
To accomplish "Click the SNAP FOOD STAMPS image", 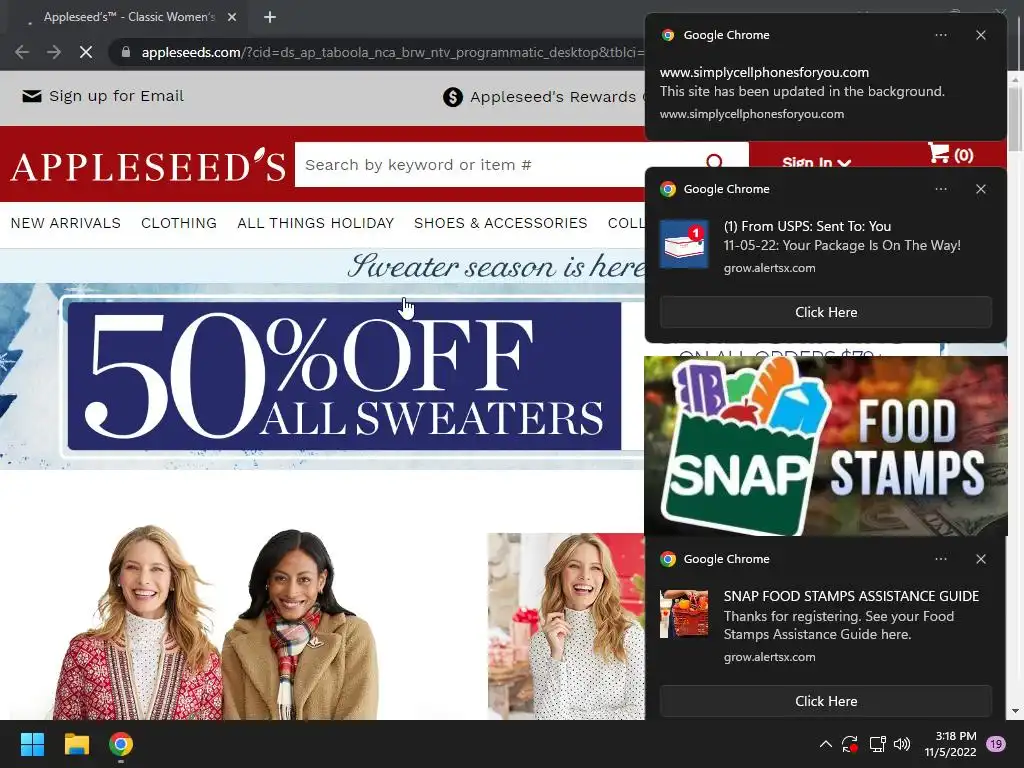I will [825, 446].
